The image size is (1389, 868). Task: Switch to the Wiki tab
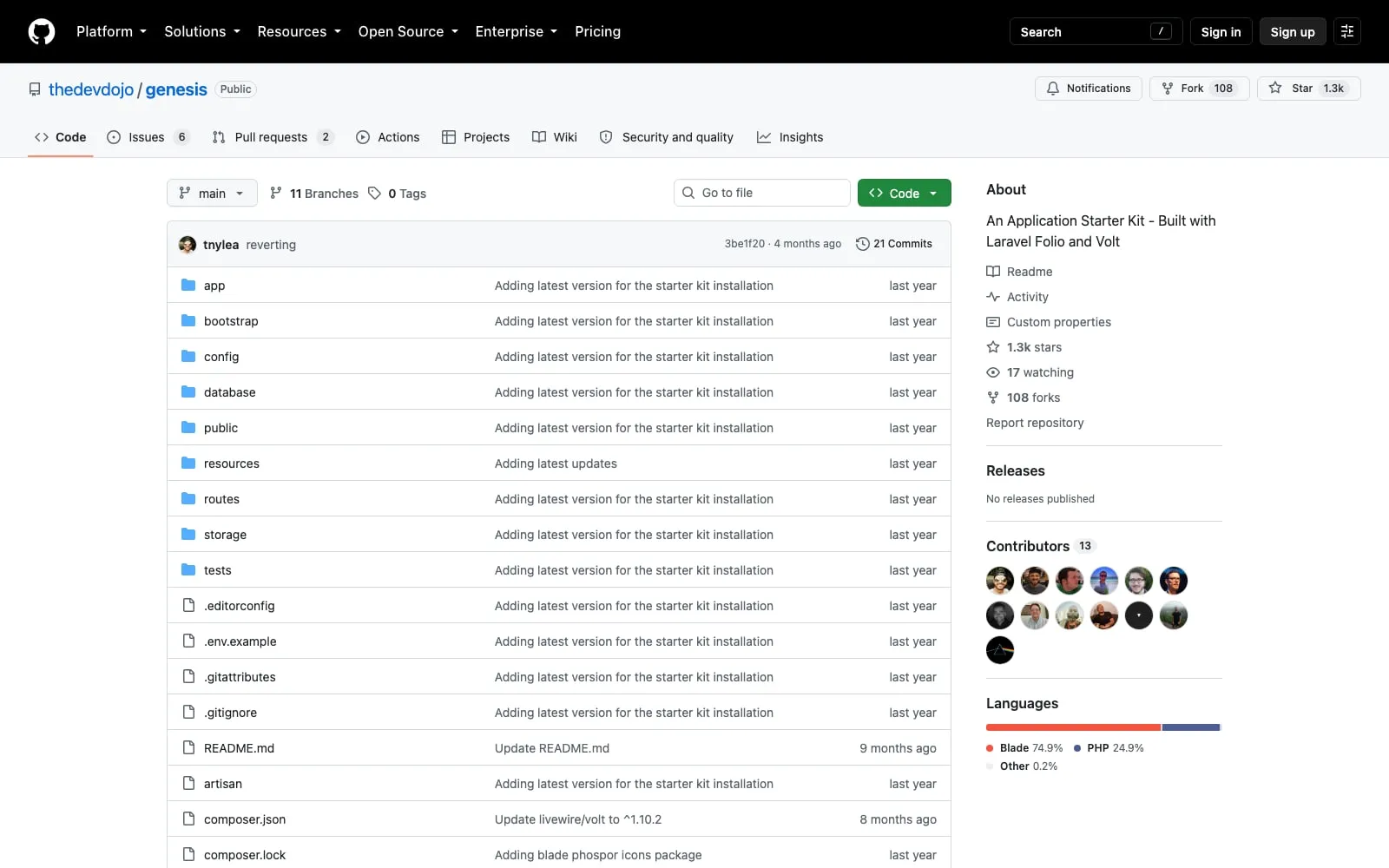pos(555,137)
